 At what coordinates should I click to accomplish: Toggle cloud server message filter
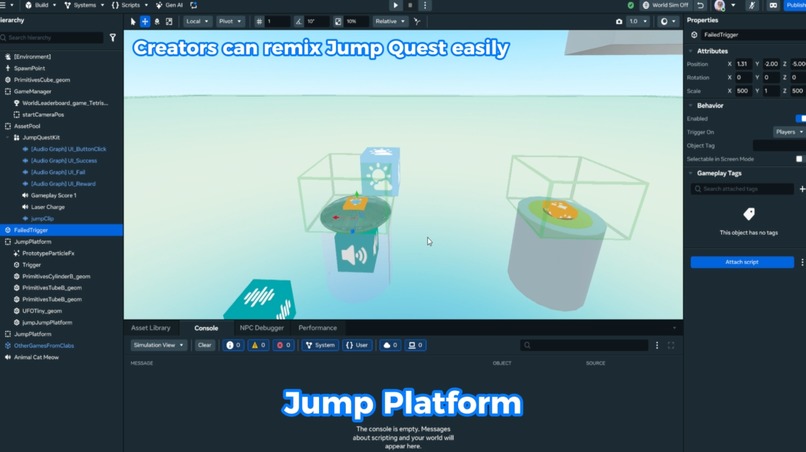[391, 346]
